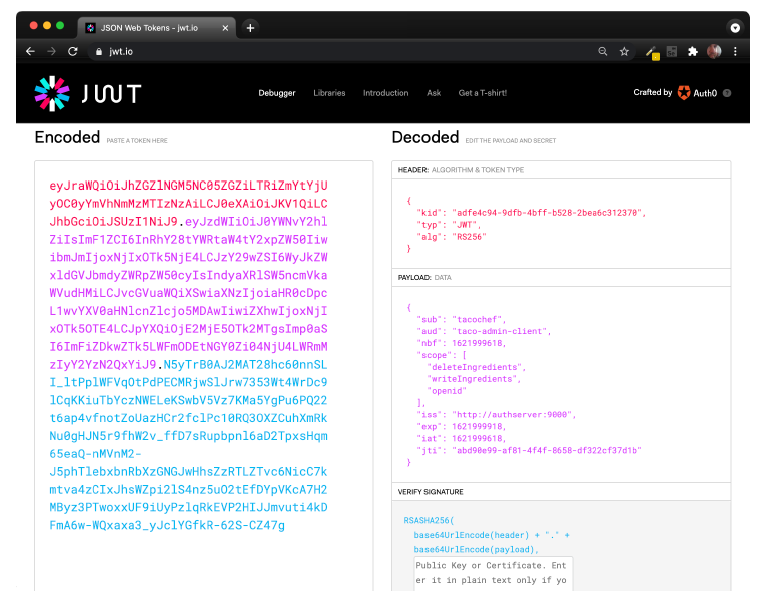
Task: Select the Debugger nav item
Action: point(277,93)
